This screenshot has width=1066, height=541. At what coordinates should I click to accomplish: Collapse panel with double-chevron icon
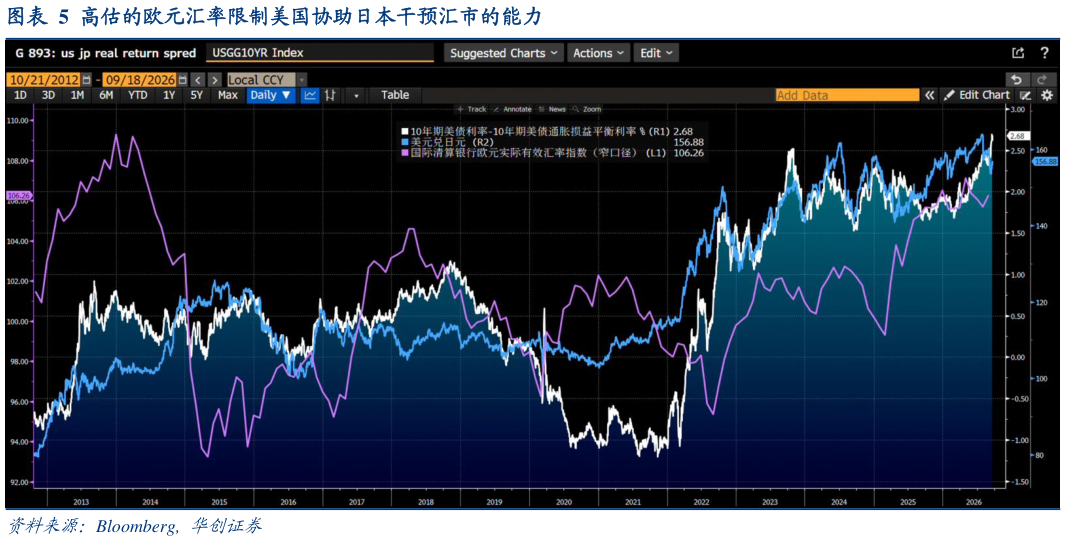coord(929,95)
